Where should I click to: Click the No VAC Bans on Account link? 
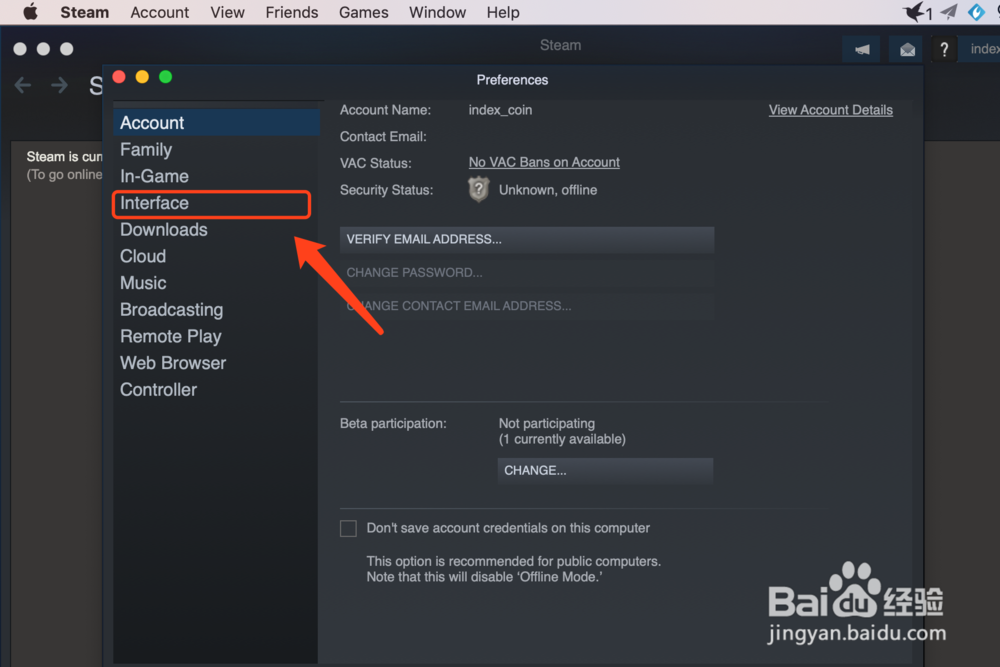(544, 163)
